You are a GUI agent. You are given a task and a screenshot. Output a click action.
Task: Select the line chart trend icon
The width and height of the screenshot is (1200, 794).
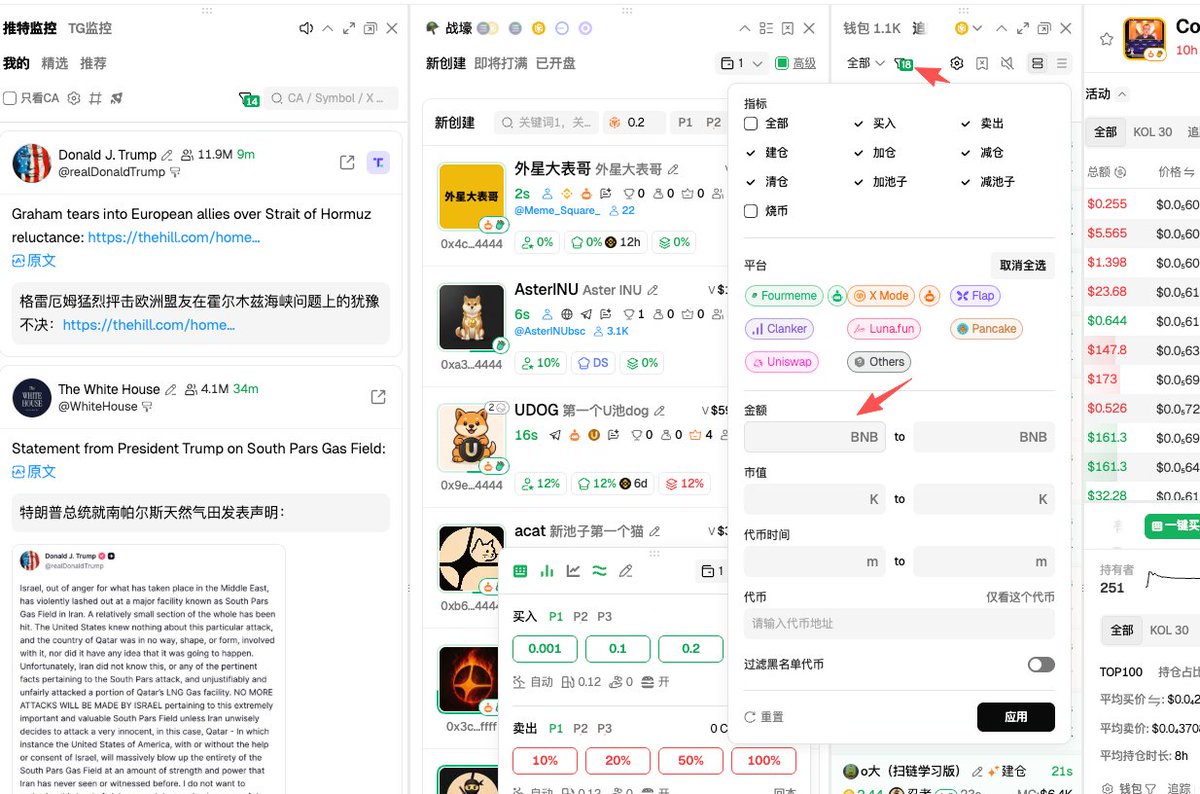[x=572, y=570]
